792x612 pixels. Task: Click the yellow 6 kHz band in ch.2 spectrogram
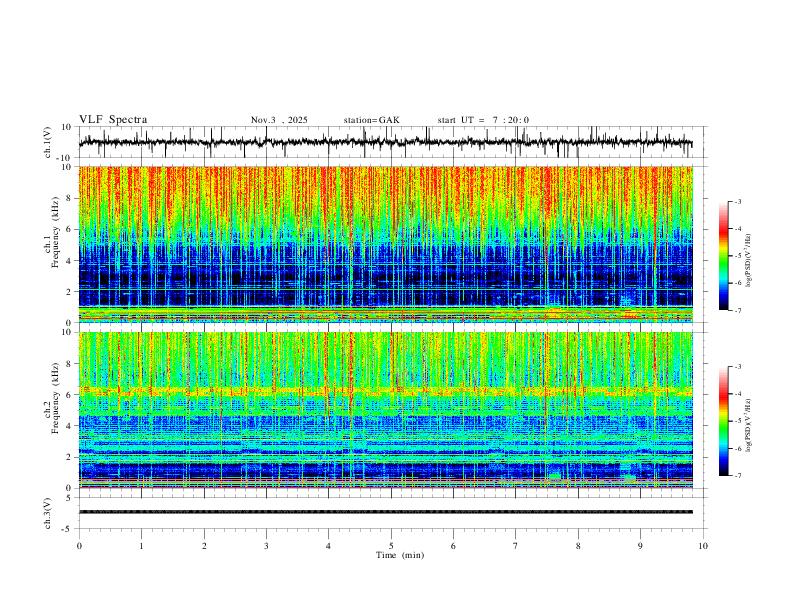click(385, 391)
